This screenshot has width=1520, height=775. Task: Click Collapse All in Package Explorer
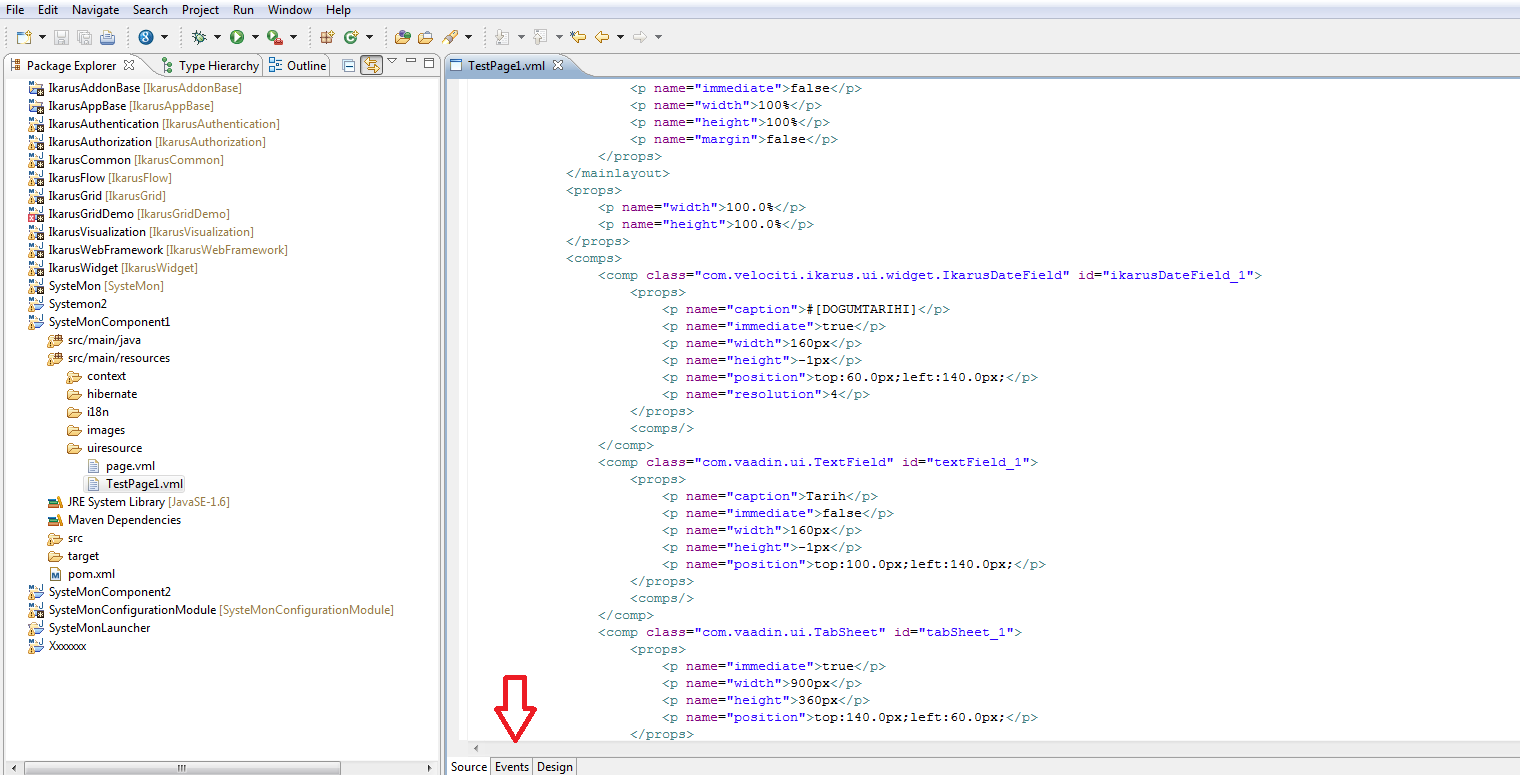pyautogui.click(x=348, y=65)
